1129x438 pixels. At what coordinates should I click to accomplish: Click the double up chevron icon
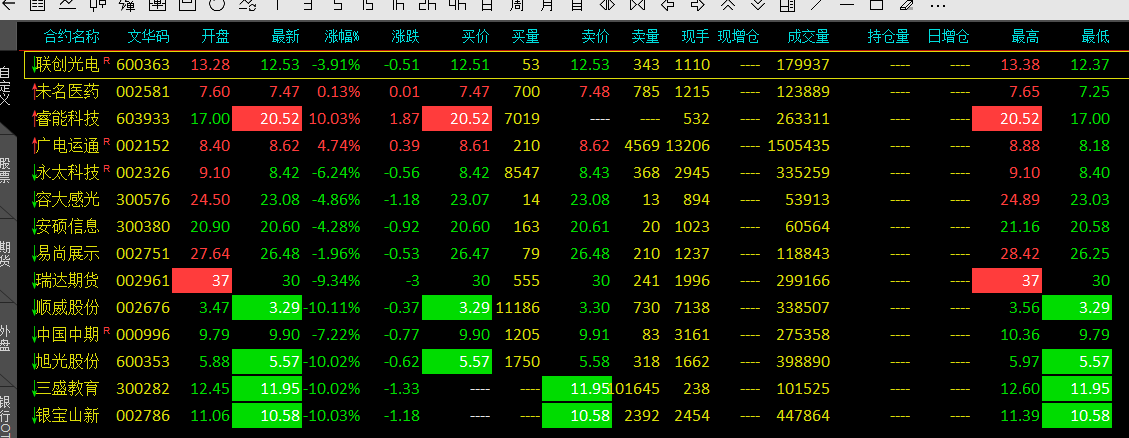coord(726,5)
